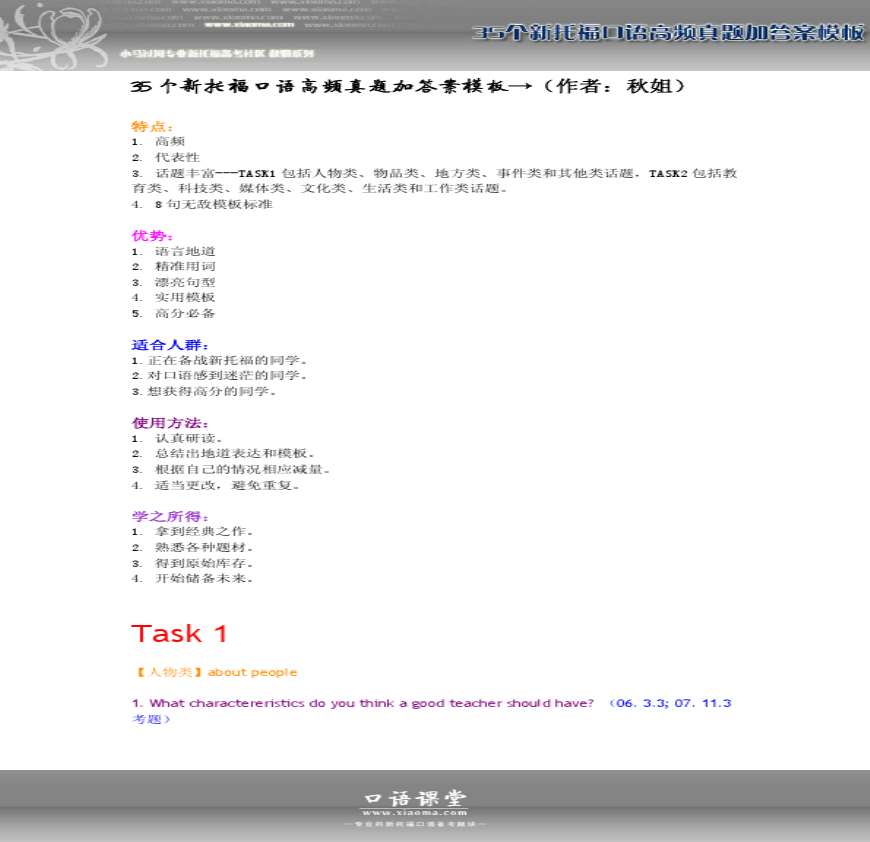The image size is (870, 842).
Task: Click the 正在备战新托福的同学 line
Action: pyautogui.click(x=226, y=360)
